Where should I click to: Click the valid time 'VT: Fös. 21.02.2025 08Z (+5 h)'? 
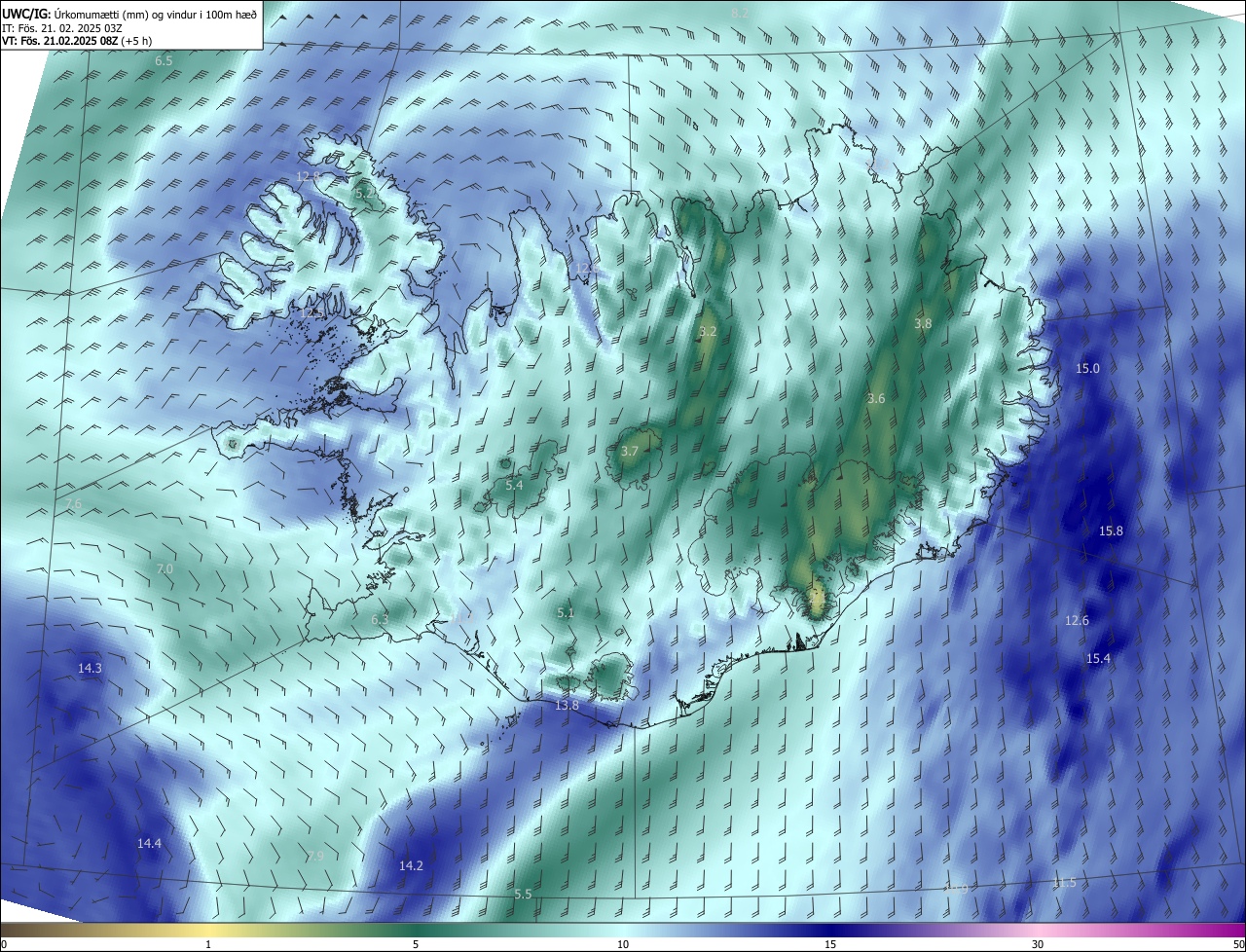tap(79, 41)
